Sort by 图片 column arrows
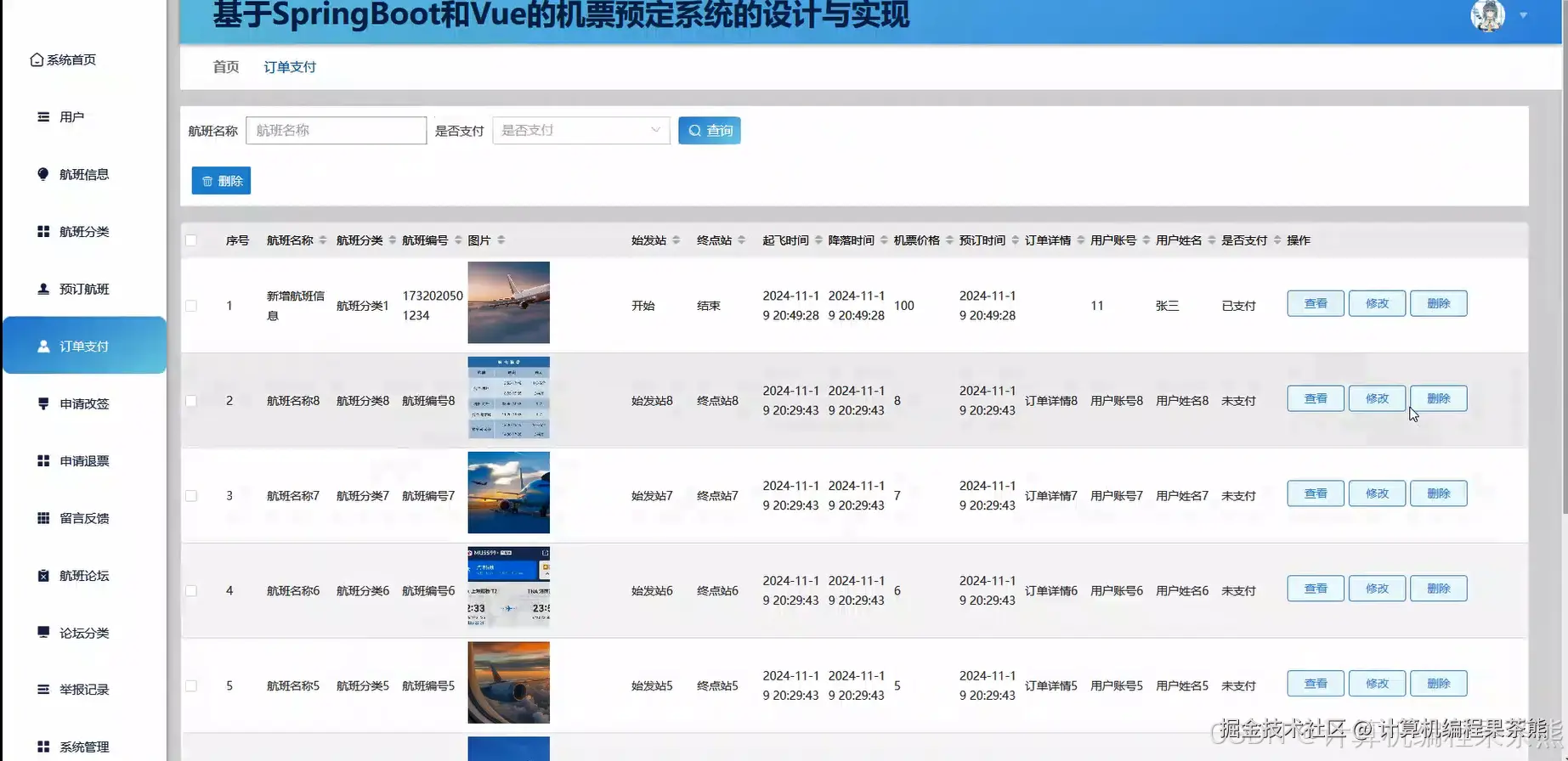This screenshot has height=761, width=1568. pos(501,240)
